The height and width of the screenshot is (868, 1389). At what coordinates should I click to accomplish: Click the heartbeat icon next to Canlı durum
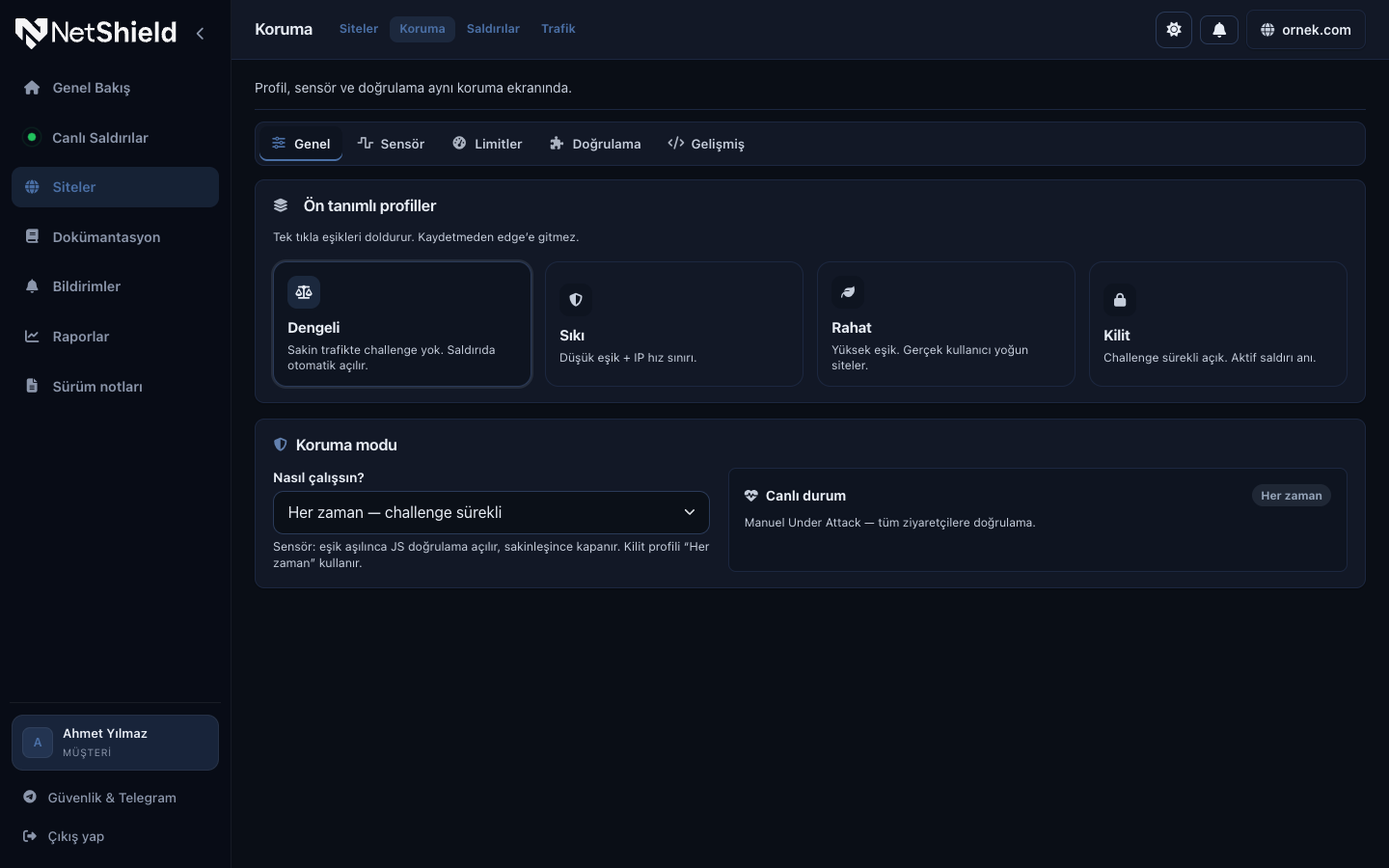(x=751, y=496)
